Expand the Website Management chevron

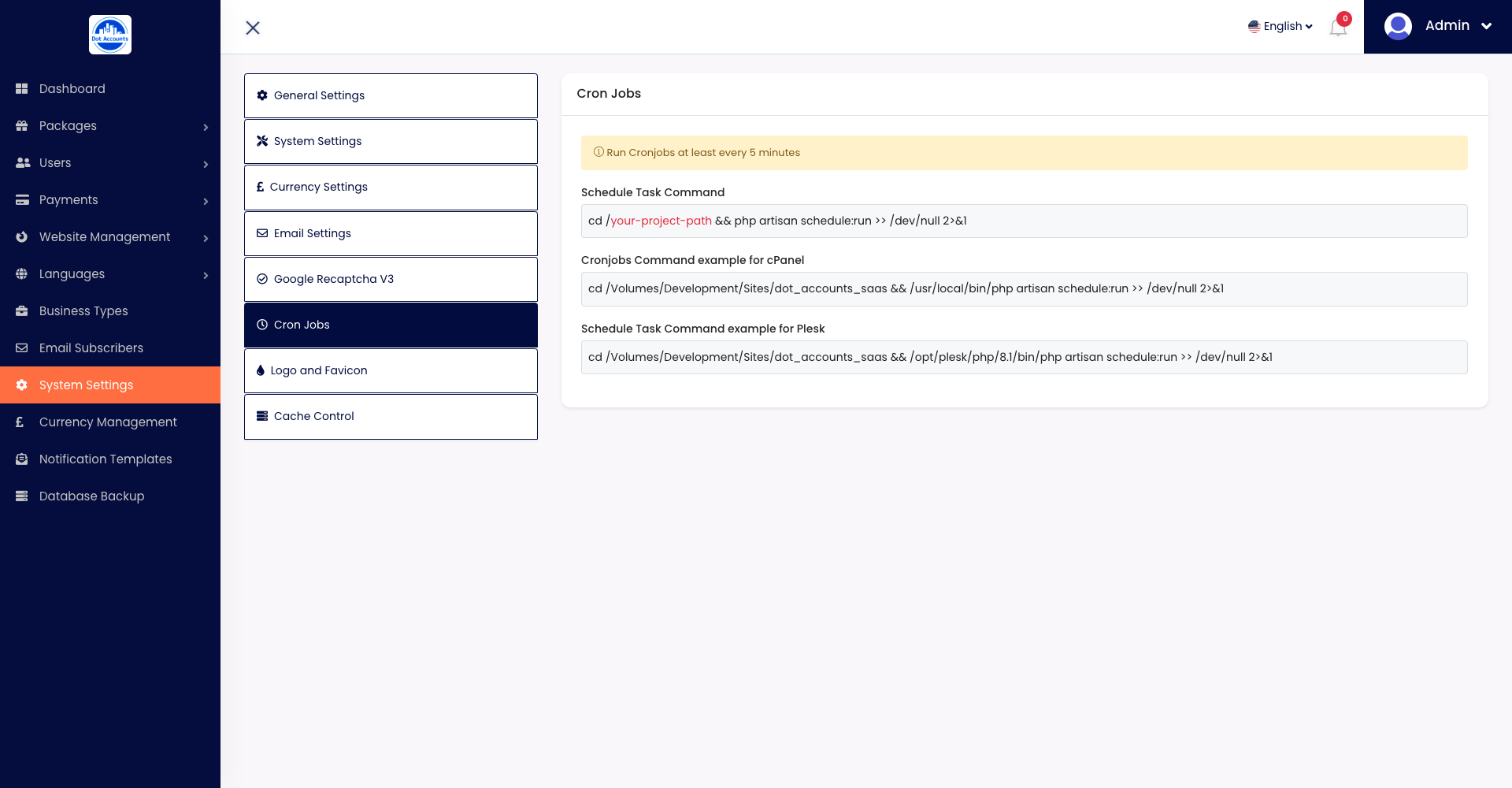[x=206, y=238]
